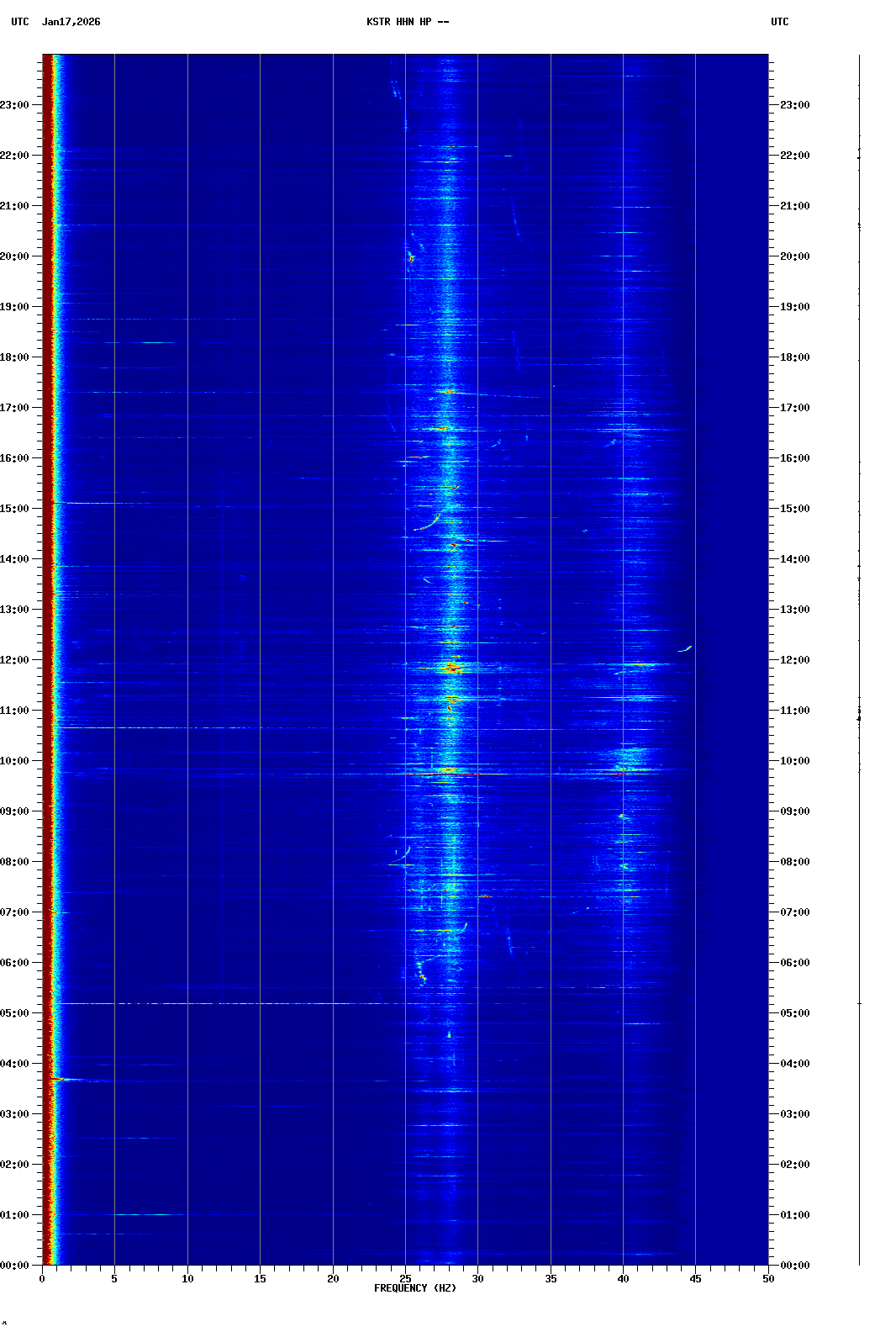Click the 15 Hz frequency axis tick label
Image resolution: width=896 pixels, height=1332 pixels.
[260, 1279]
